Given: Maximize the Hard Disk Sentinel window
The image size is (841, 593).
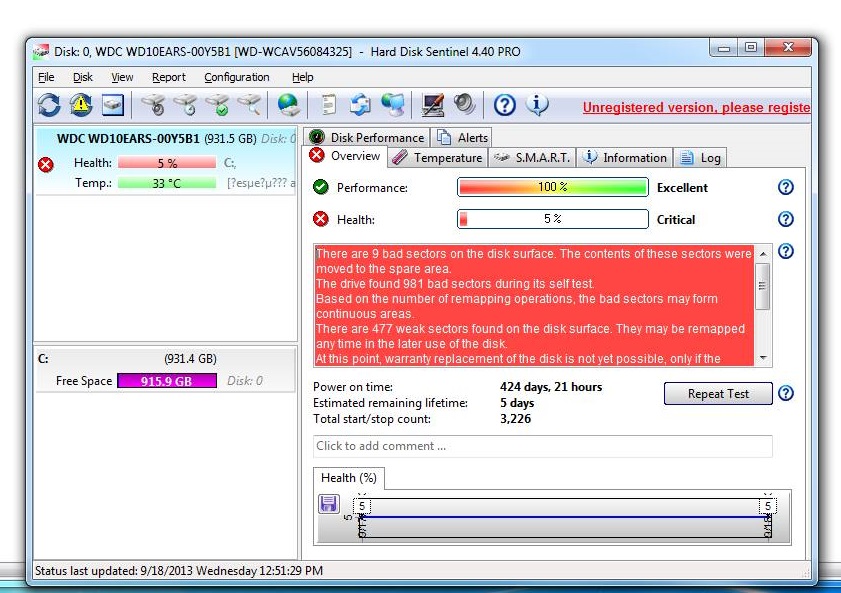Looking at the screenshot, I should [751, 48].
